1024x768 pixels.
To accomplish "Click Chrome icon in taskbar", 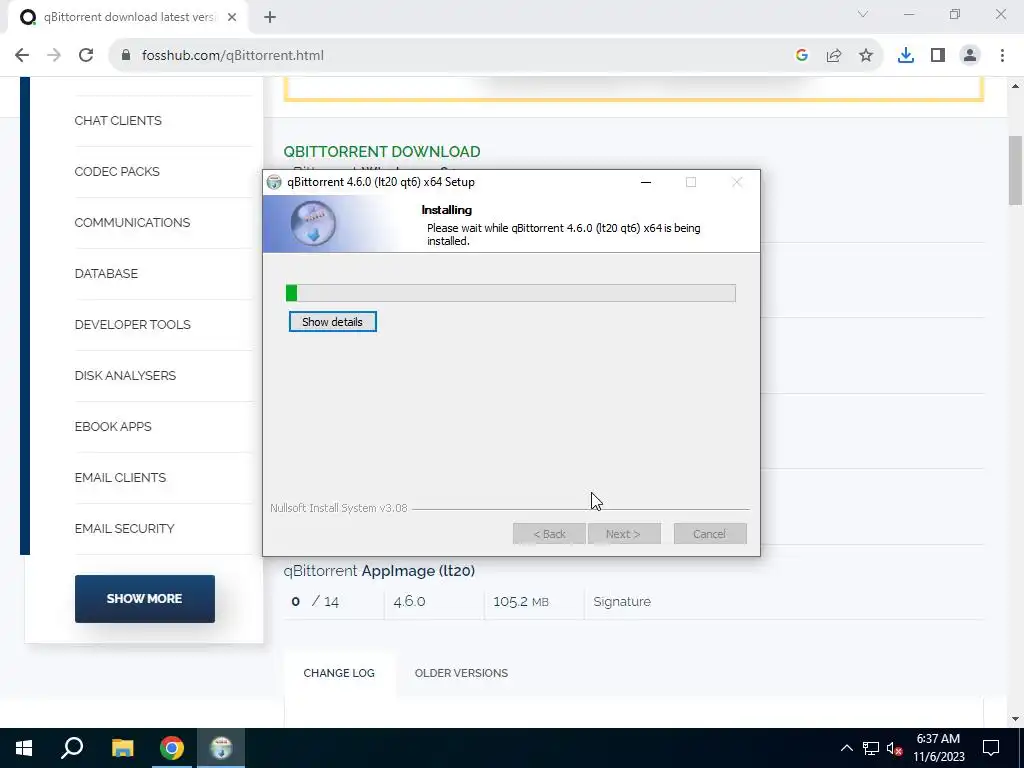I will click(172, 748).
